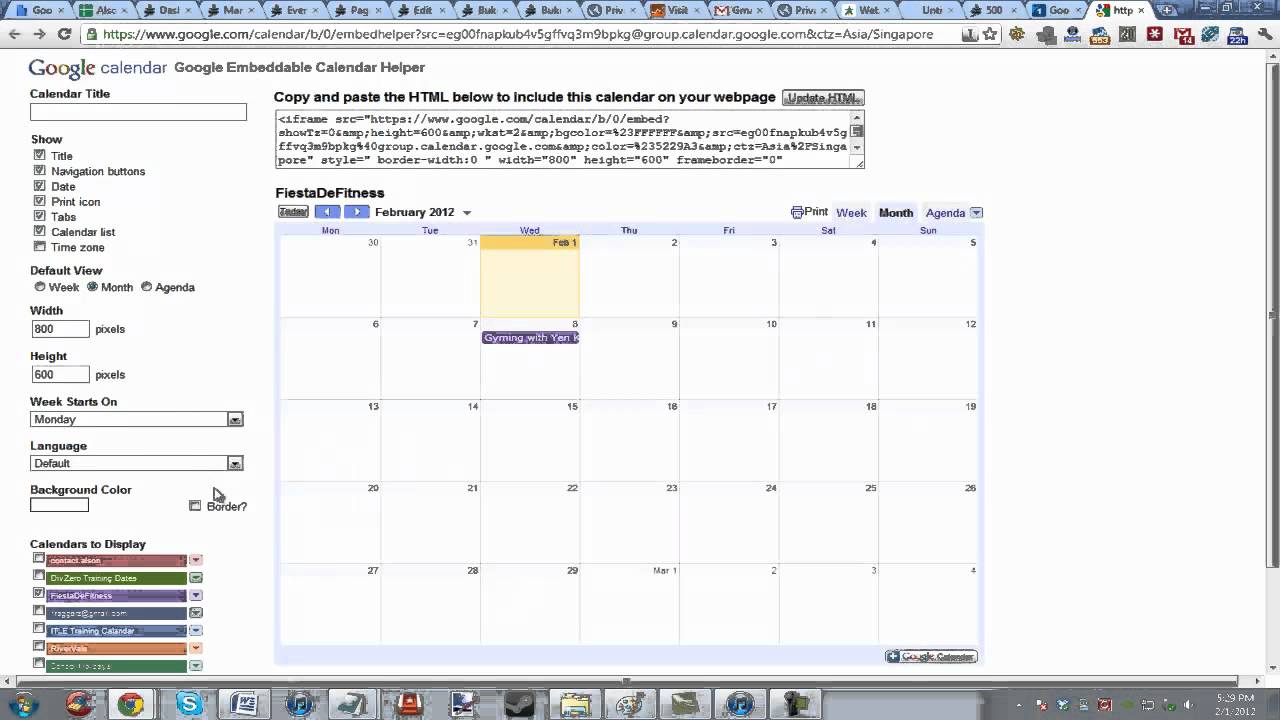
Task: Switch to the Gmail browser tab
Action: point(737,10)
